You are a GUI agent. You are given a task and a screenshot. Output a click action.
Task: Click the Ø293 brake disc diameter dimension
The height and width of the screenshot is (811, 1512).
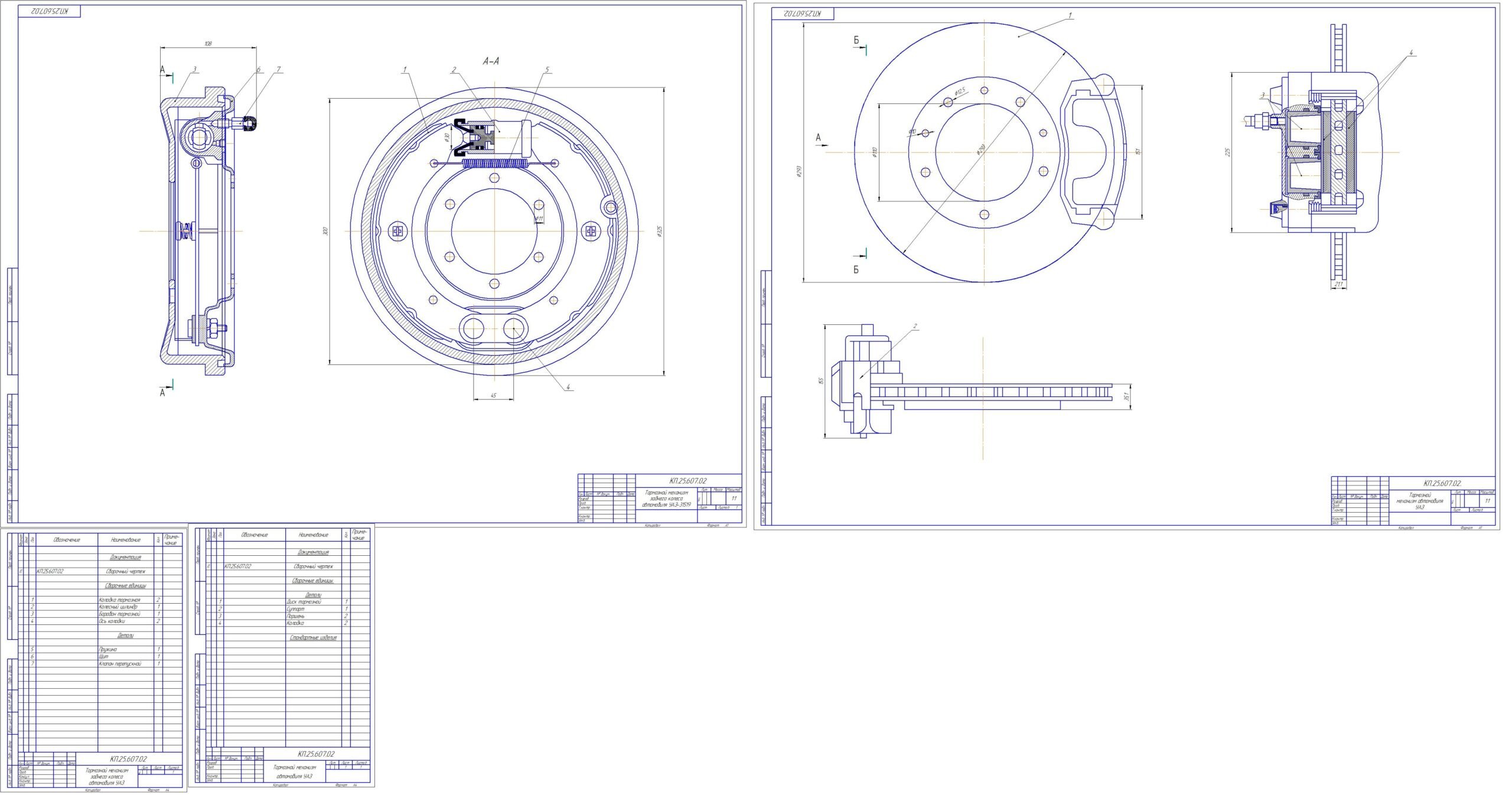coord(799,171)
